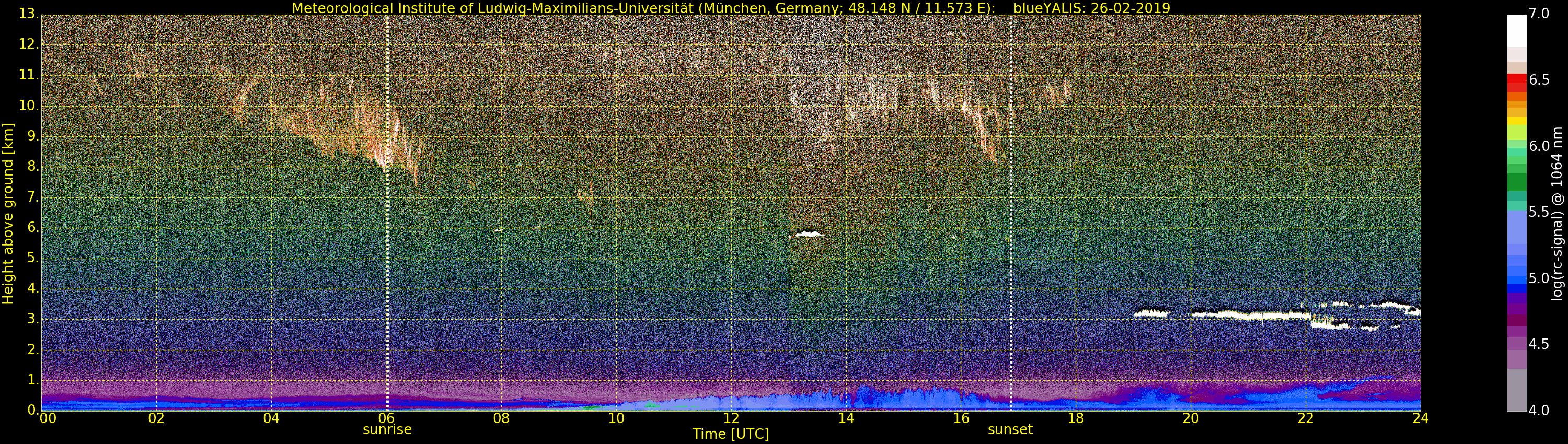
Task: Click the white top segment of the colorbar
Action: coord(1516,30)
